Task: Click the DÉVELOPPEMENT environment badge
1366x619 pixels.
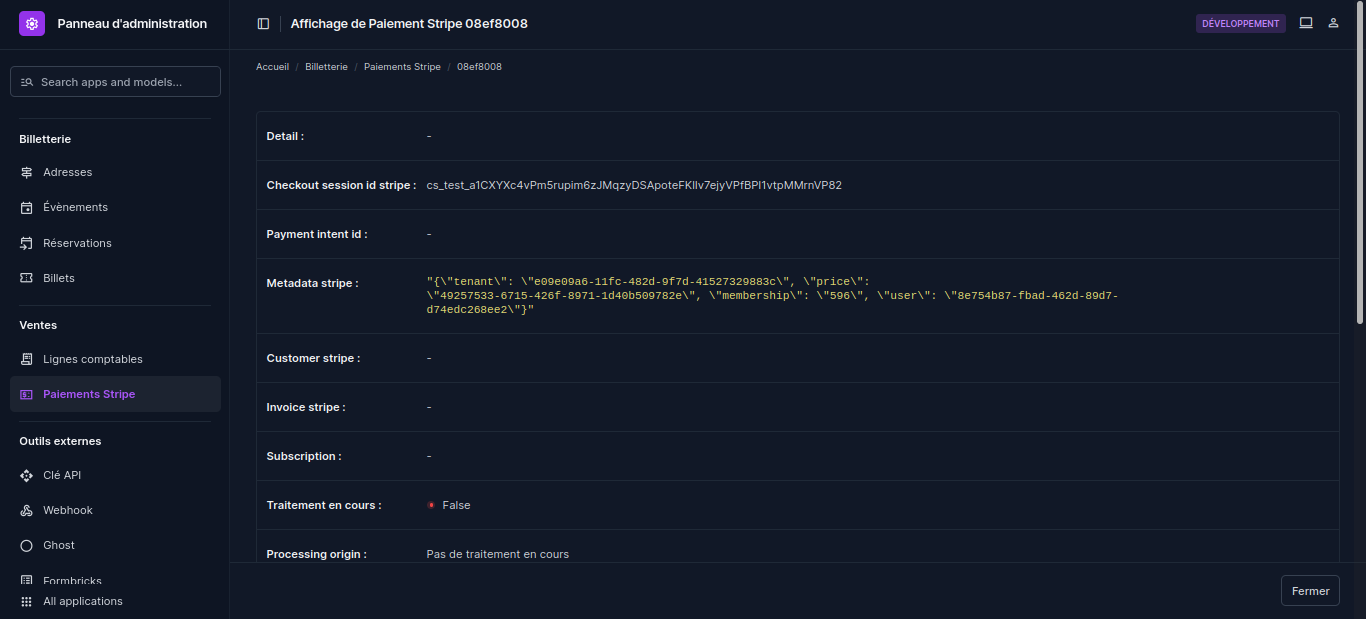Action: coord(1241,24)
